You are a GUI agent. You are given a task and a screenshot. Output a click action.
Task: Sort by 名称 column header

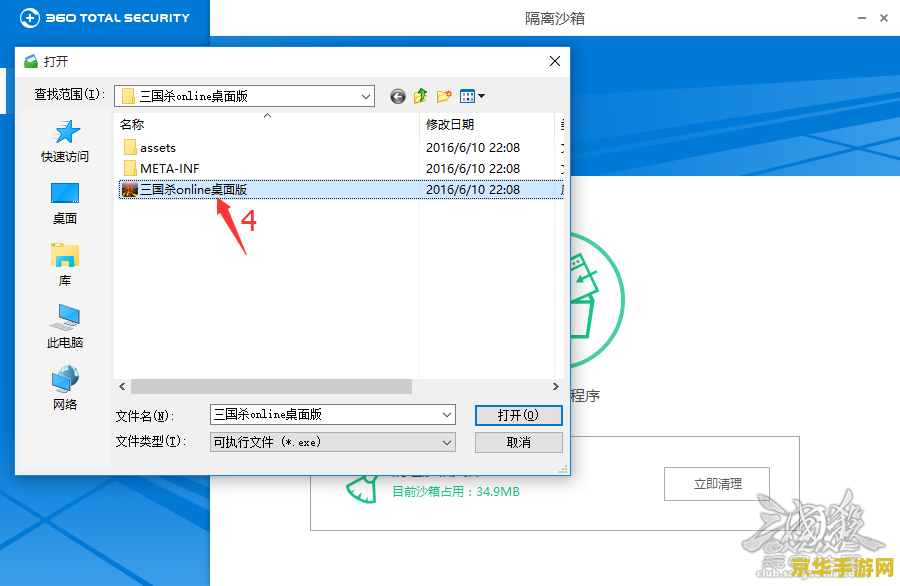click(132, 125)
